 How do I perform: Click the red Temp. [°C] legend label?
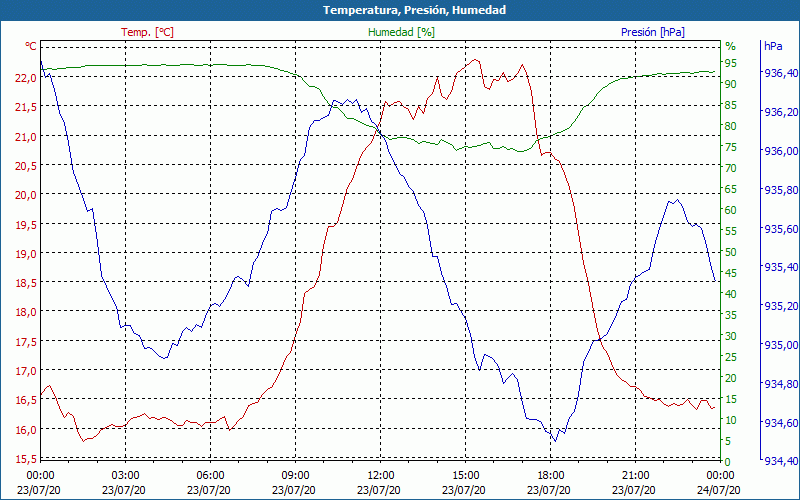(x=147, y=32)
